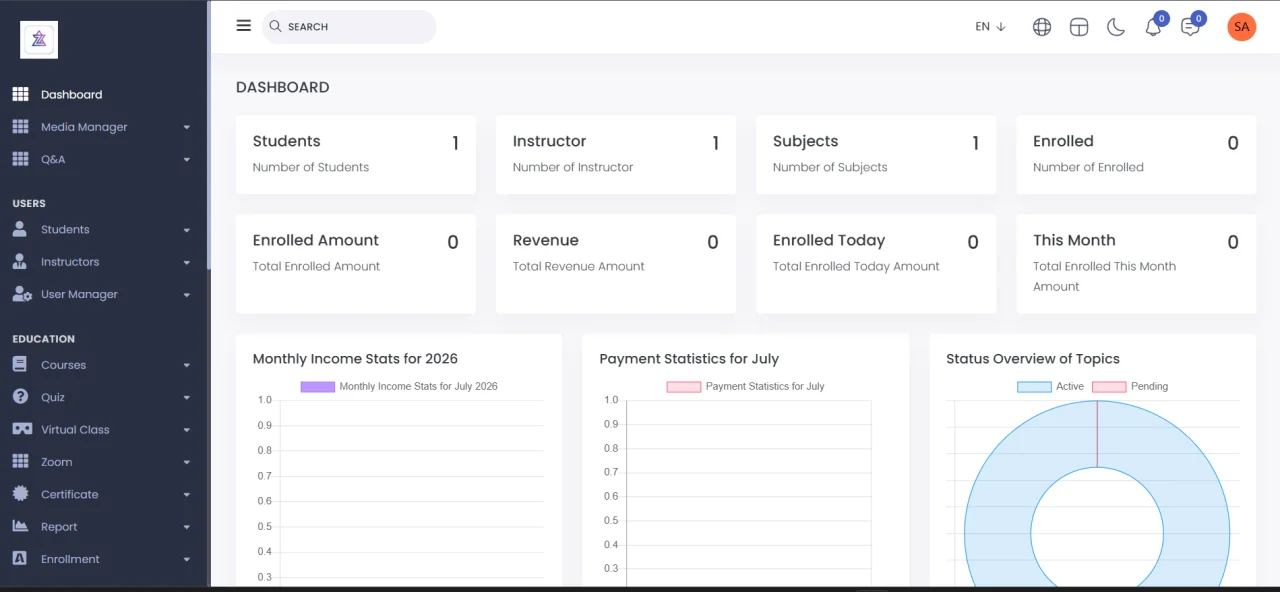Click the Revenue card

click(x=616, y=263)
